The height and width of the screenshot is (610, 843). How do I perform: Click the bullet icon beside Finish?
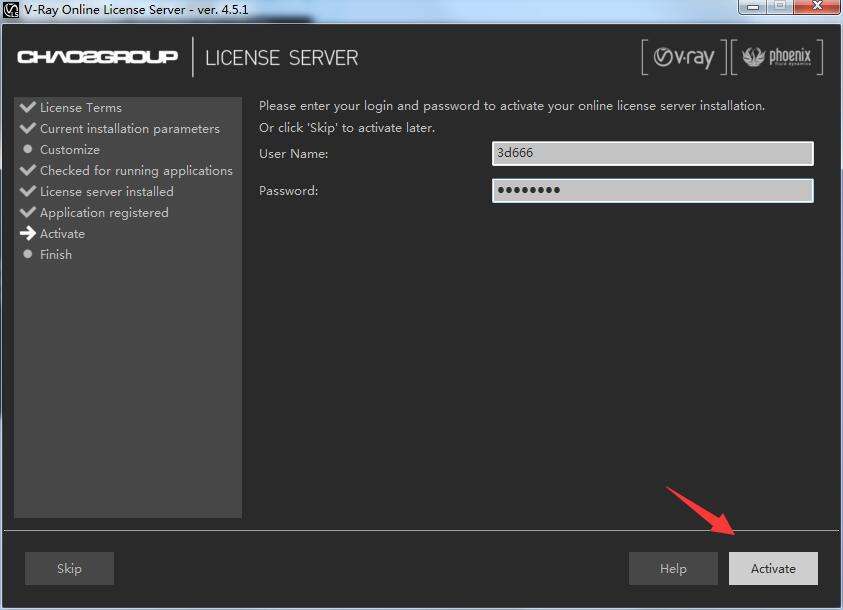[x=28, y=254]
